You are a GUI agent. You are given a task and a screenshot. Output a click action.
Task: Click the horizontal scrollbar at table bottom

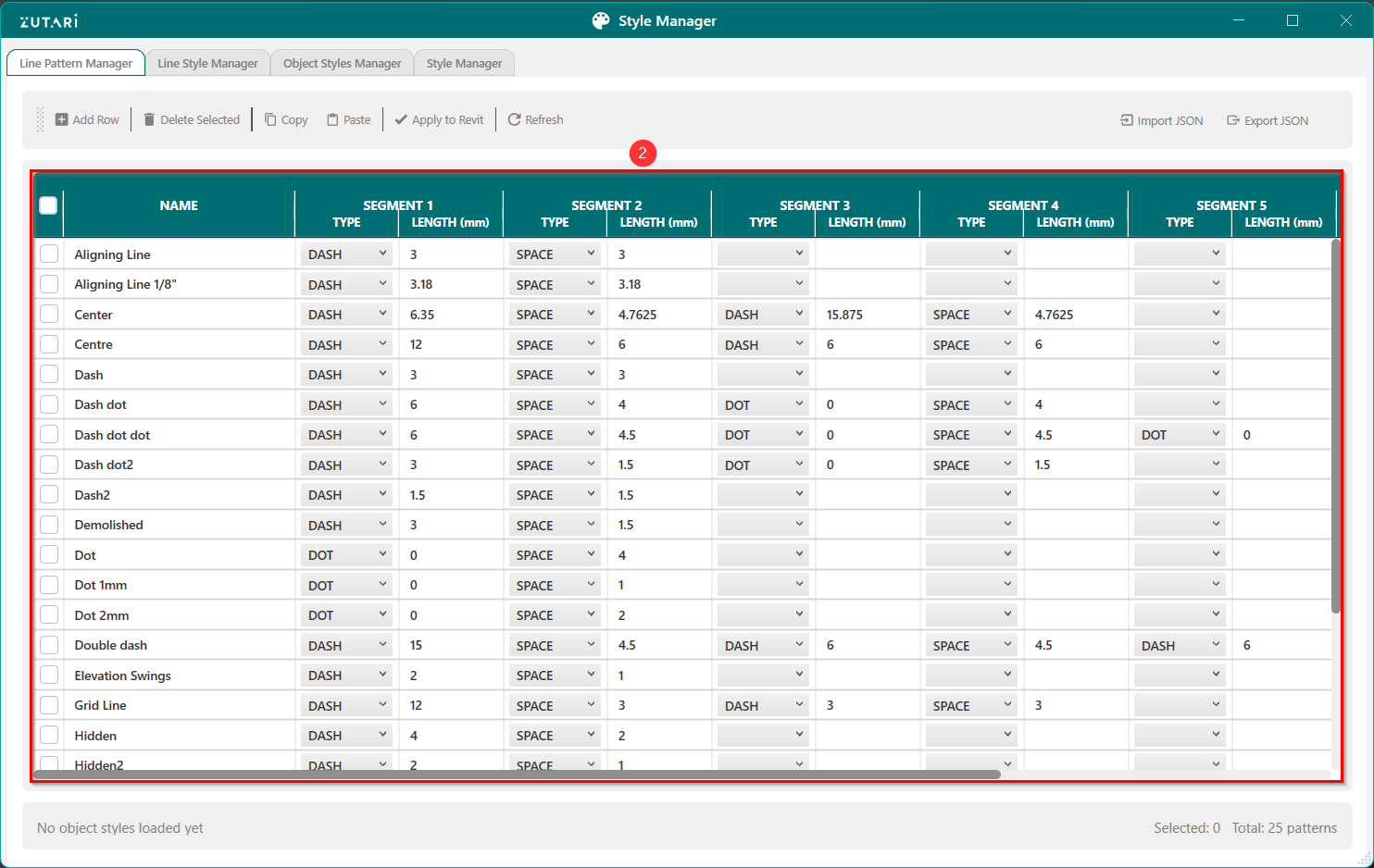pyautogui.click(x=517, y=775)
